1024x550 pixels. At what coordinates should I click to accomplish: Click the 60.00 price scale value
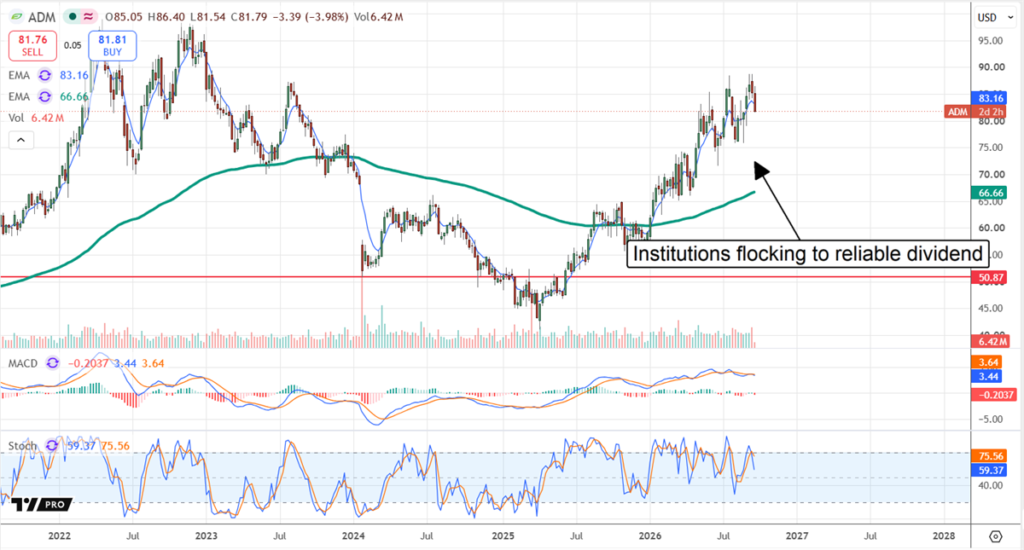[991, 228]
